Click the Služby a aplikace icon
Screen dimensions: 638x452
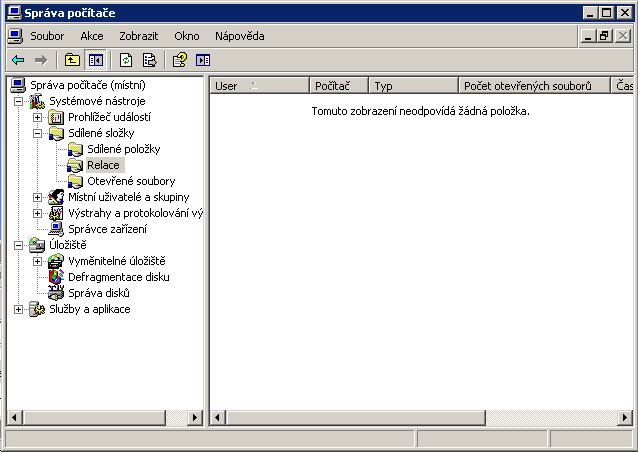pyautogui.click(x=37, y=309)
